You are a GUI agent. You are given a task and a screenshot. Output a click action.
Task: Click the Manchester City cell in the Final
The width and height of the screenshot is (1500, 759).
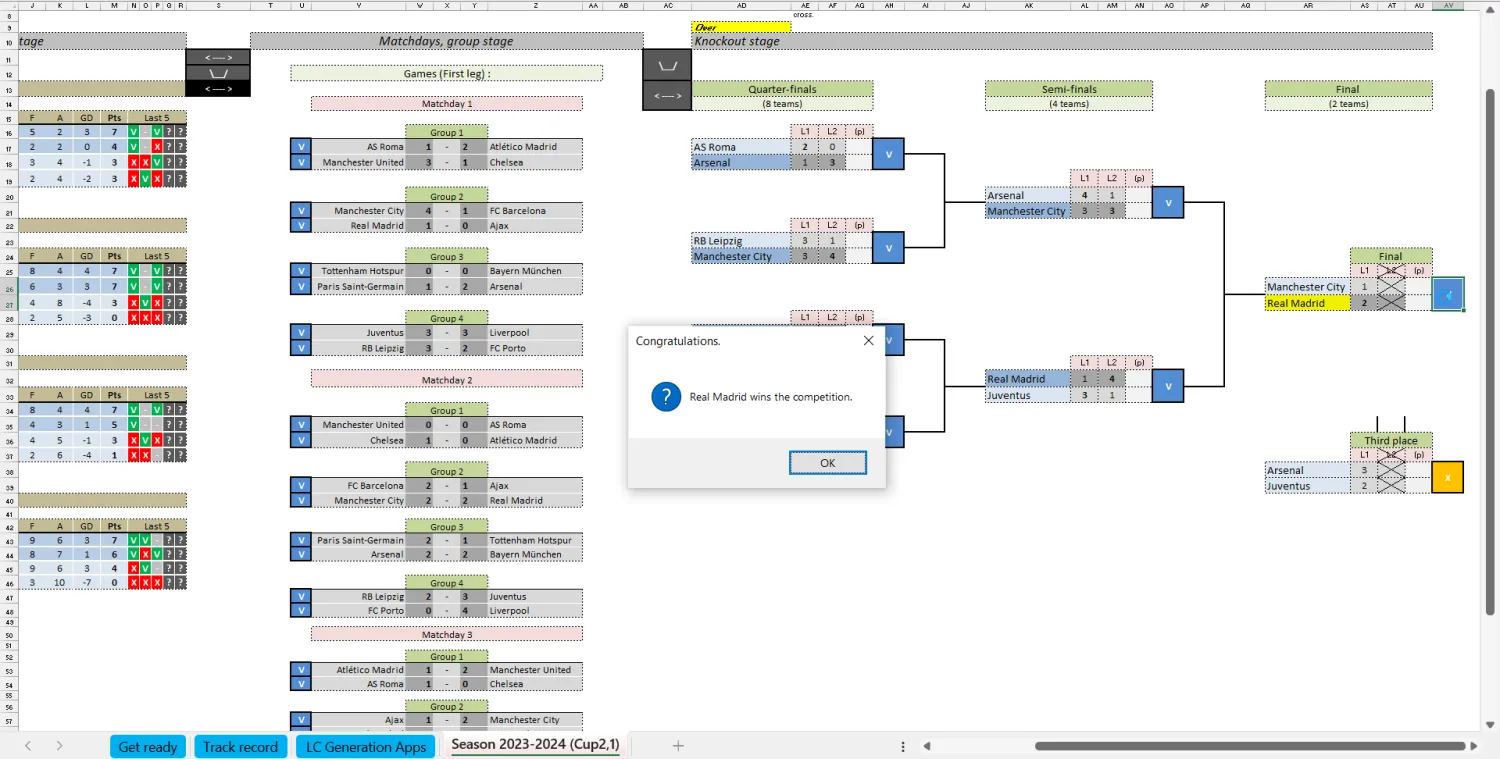pos(1307,287)
